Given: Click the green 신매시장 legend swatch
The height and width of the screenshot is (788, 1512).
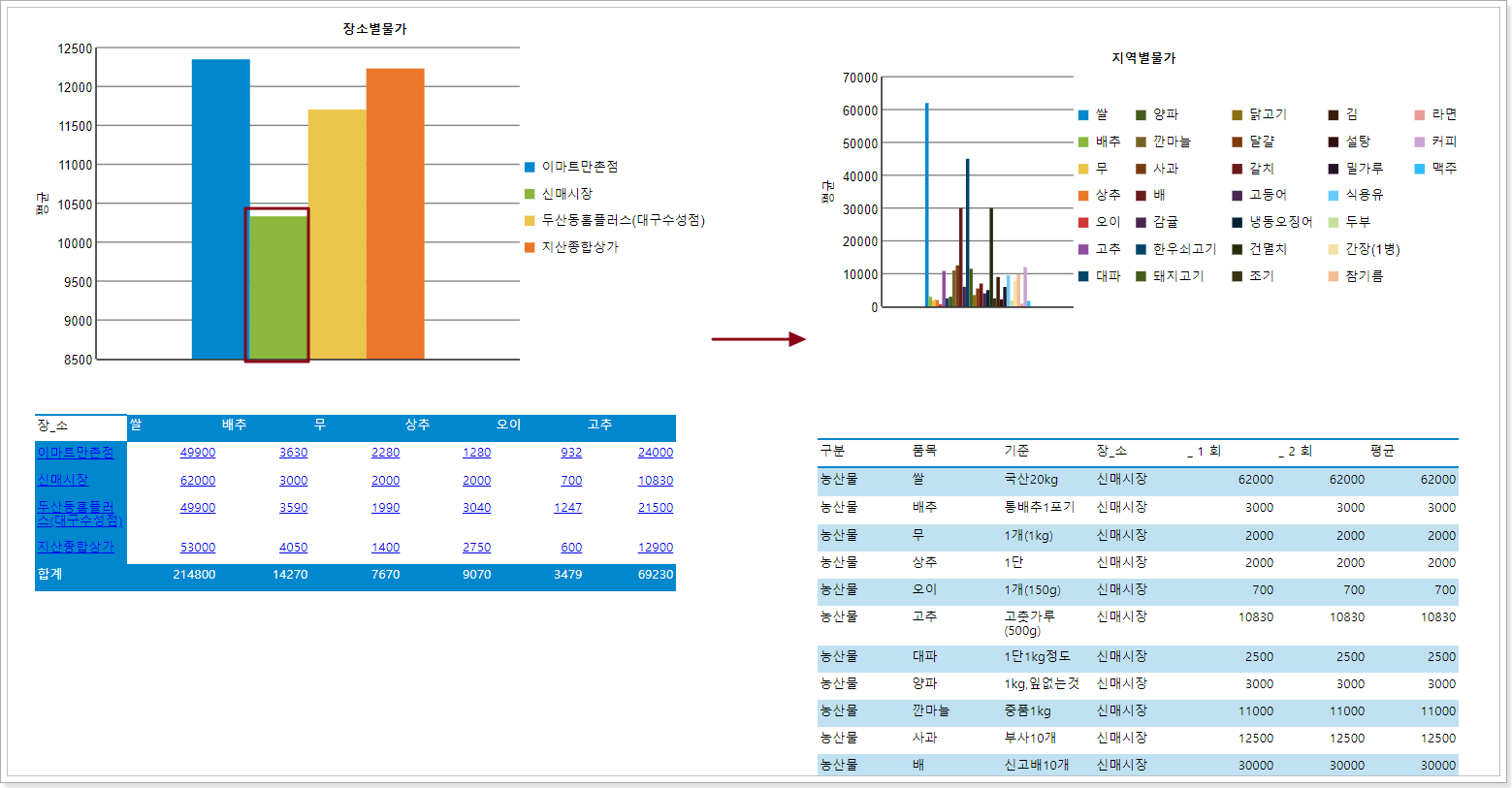Looking at the screenshot, I should point(530,194).
